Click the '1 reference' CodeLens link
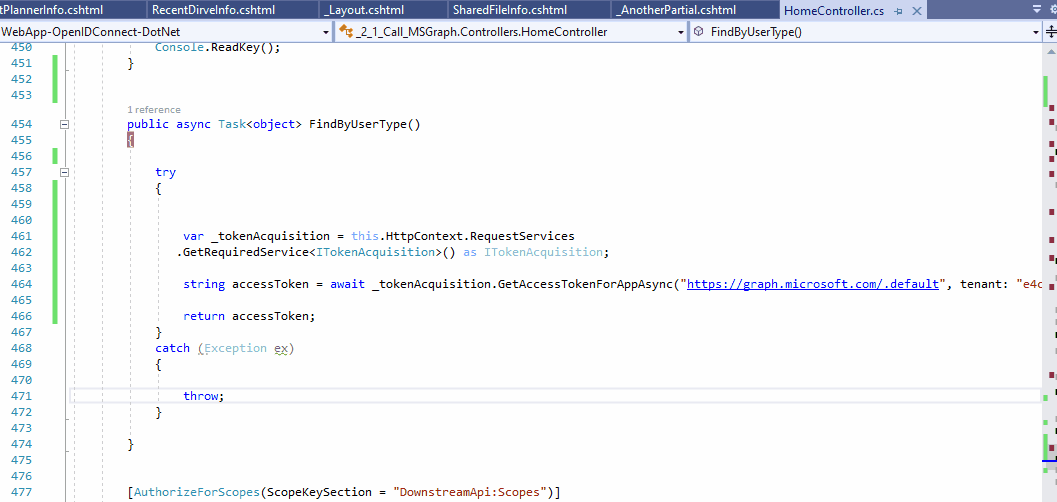 (154, 109)
